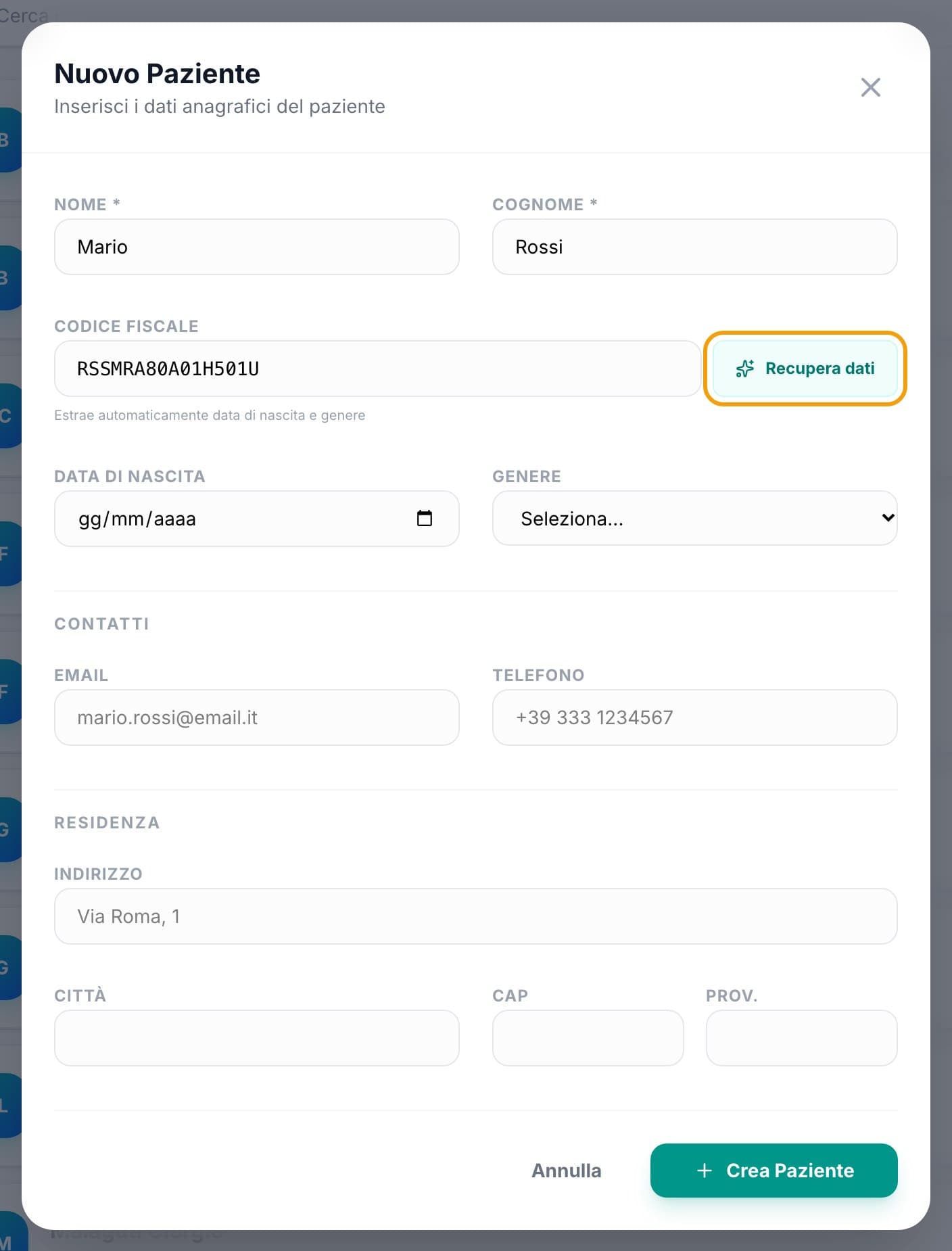Screen dimensions: 952x1251
Task: Focus the Email input field
Action: tap(257, 717)
